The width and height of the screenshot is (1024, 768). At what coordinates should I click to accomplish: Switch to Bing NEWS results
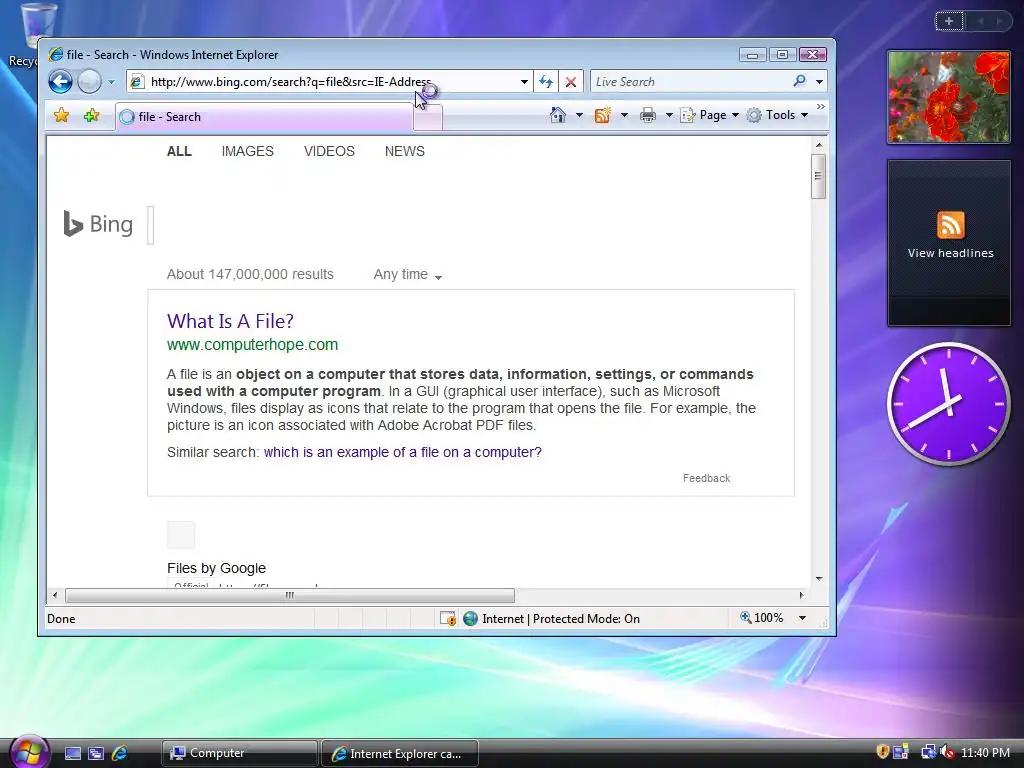point(405,152)
